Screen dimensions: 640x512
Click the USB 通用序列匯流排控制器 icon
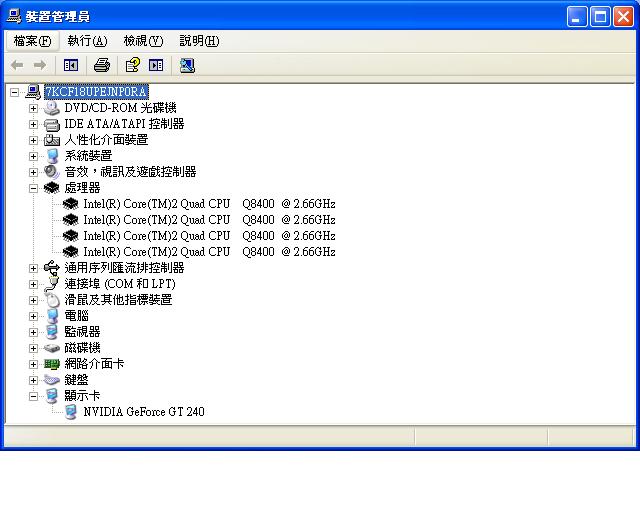coord(52,268)
